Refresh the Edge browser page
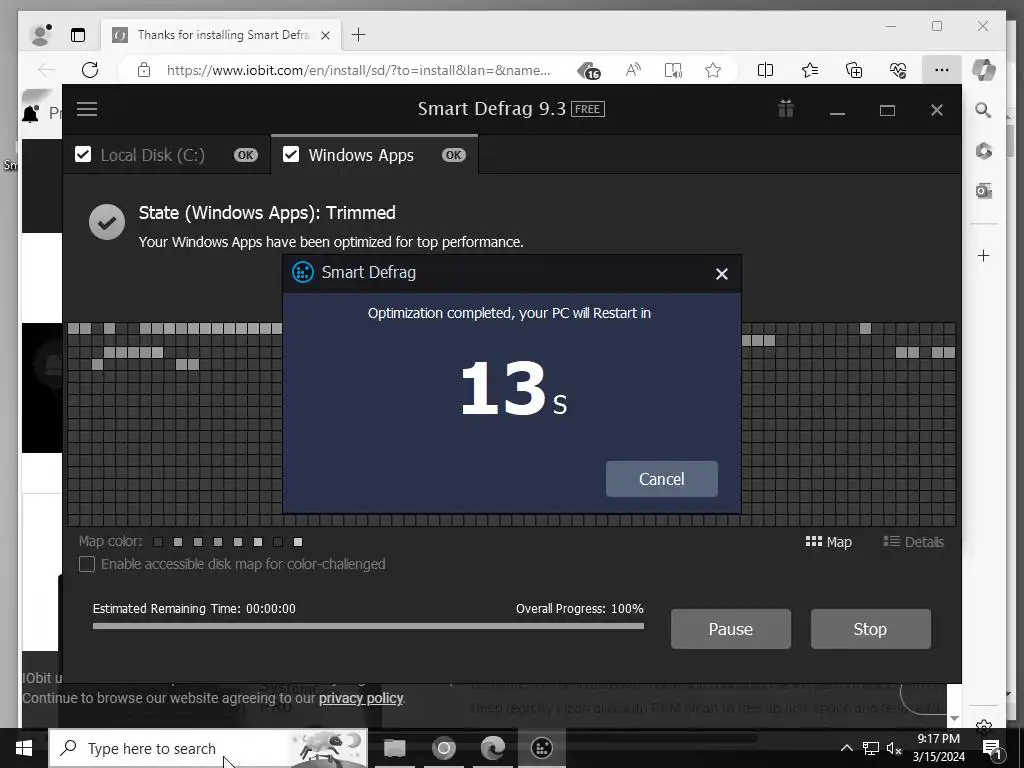Viewport: 1024px width, 768px height. [x=89, y=70]
